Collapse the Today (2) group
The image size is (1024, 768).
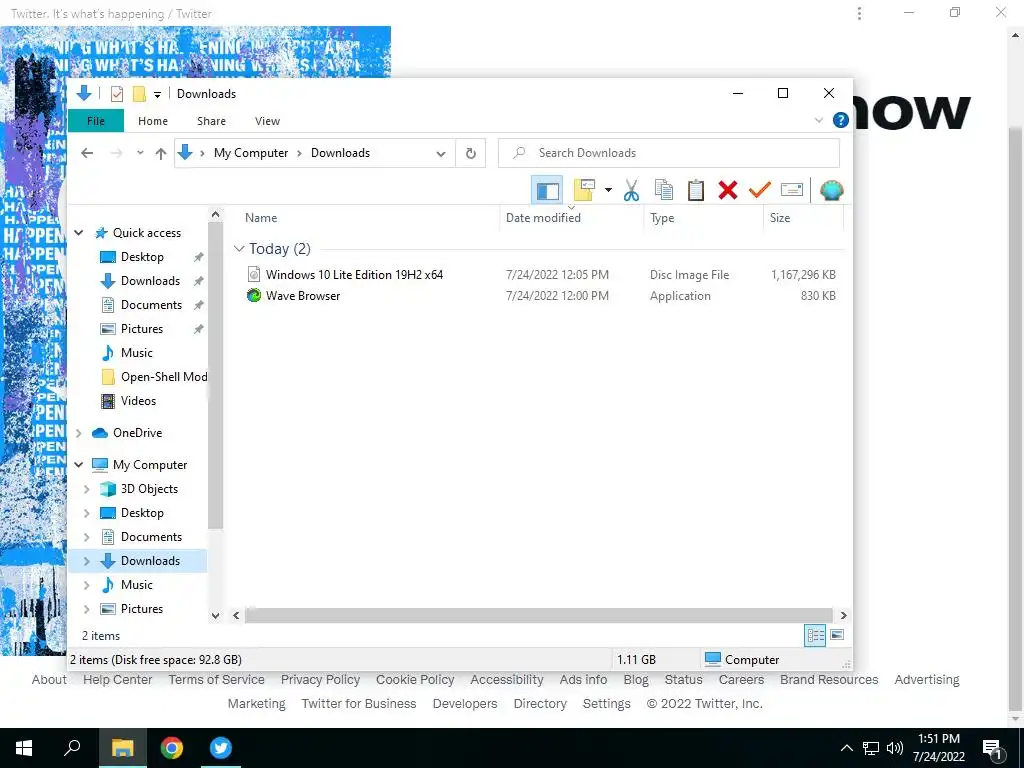239,249
